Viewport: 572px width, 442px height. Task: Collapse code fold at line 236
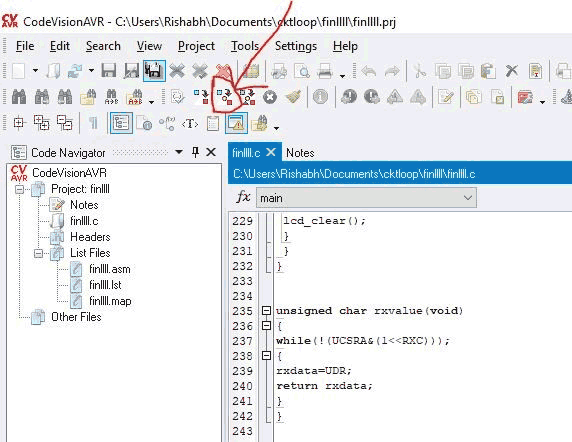point(267,326)
